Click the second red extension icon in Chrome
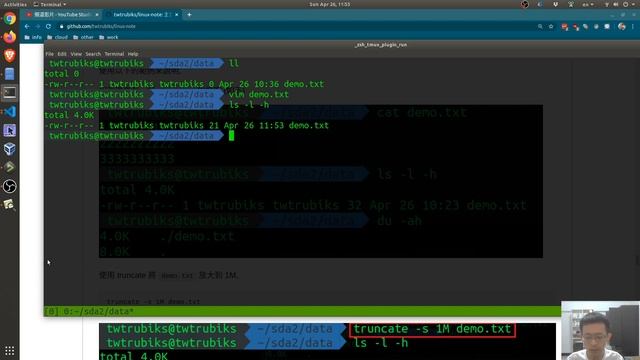The image size is (640, 360). 576,27
